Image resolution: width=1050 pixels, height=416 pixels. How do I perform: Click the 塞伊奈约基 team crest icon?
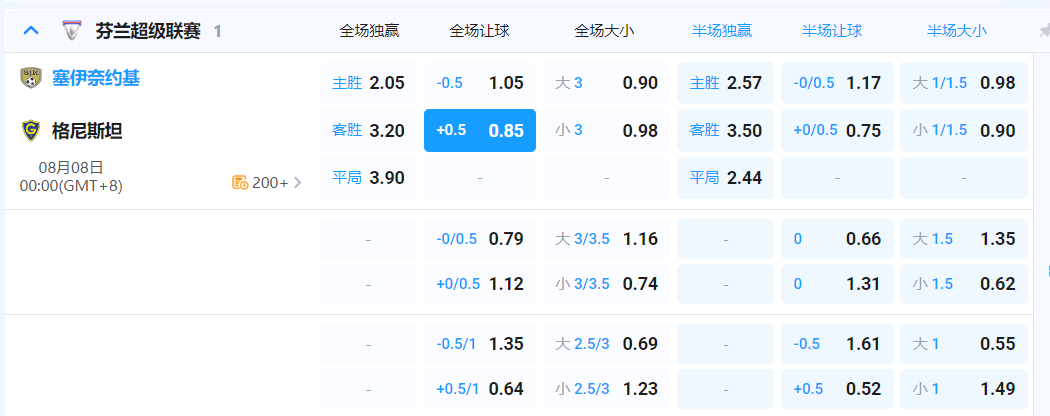click(x=30, y=78)
